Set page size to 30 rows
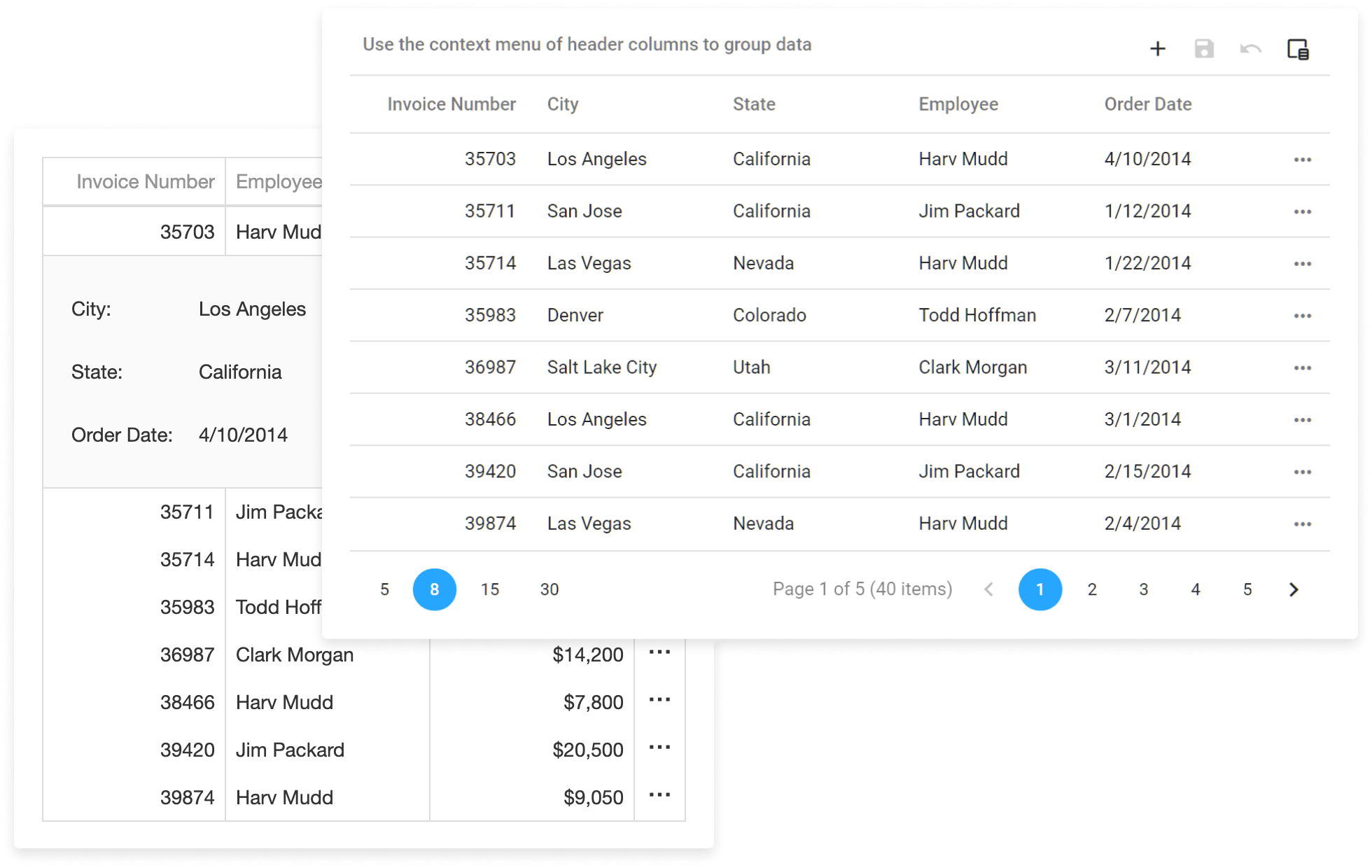 549,589
